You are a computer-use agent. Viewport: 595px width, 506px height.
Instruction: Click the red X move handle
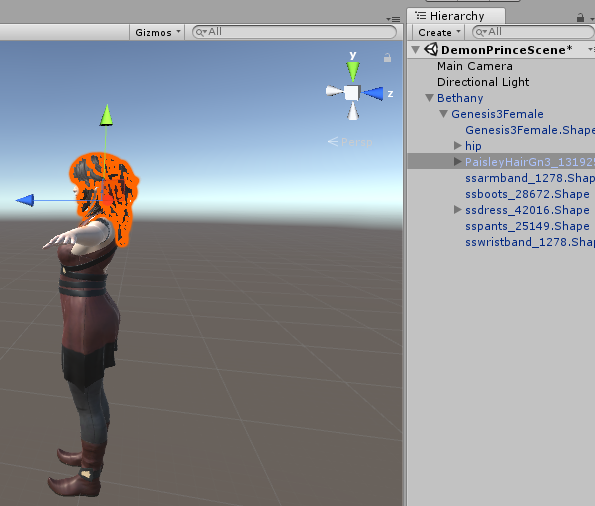tap(107, 200)
